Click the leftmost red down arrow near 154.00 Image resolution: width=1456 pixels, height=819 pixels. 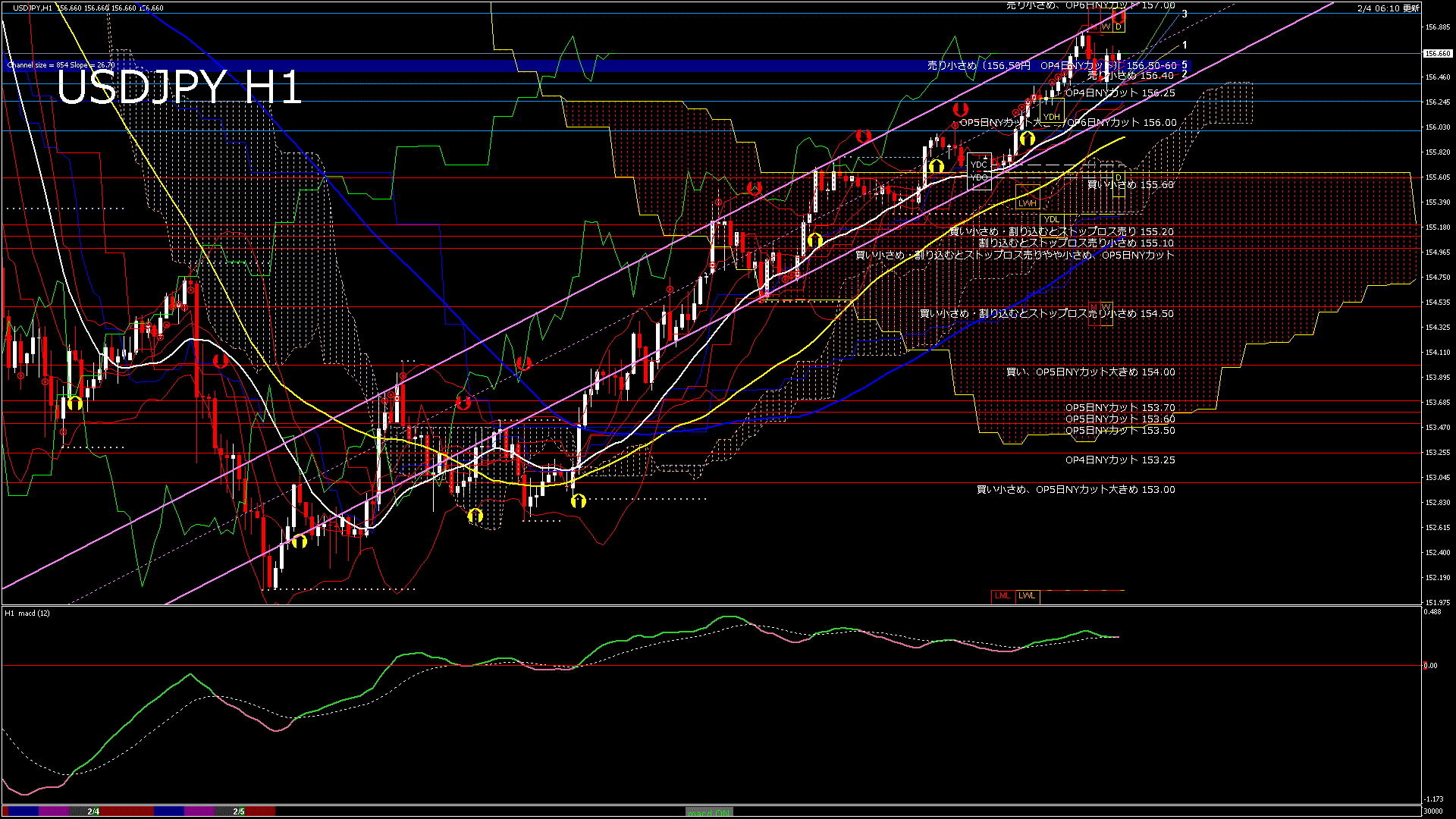coord(221,361)
